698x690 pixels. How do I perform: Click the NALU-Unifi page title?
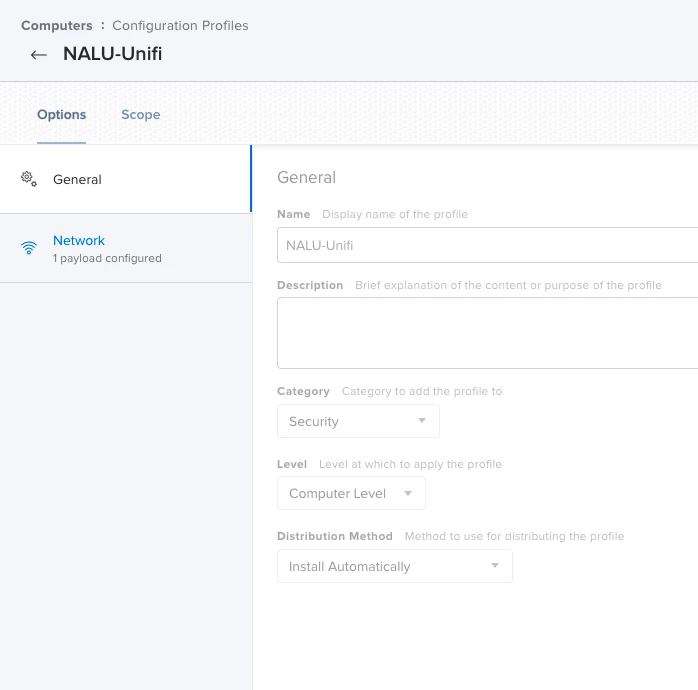click(113, 54)
